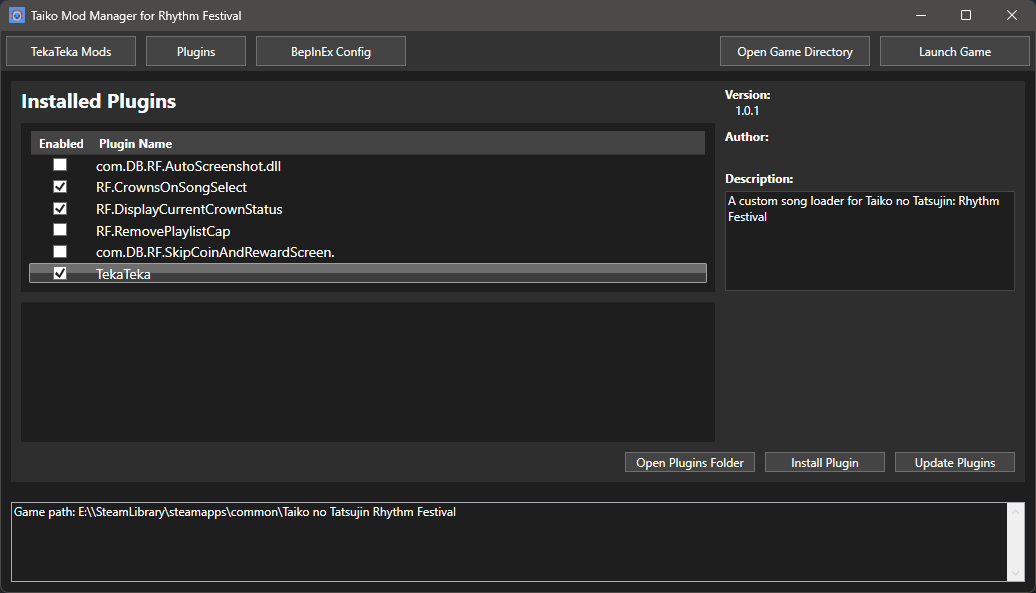This screenshot has width=1036, height=593.
Task: Click the Install Plugin button
Action: 824,462
